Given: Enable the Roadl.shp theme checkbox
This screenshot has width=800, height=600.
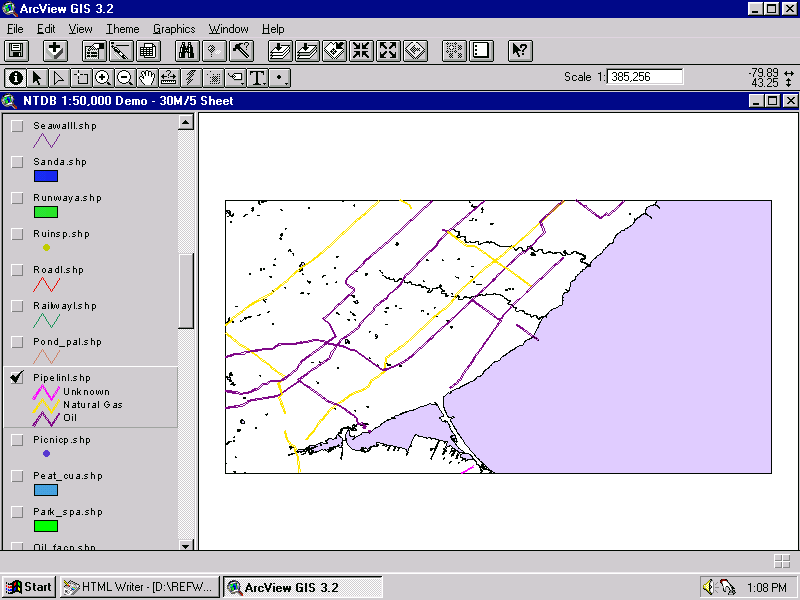Looking at the screenshot, I should [x=17, y=270].
